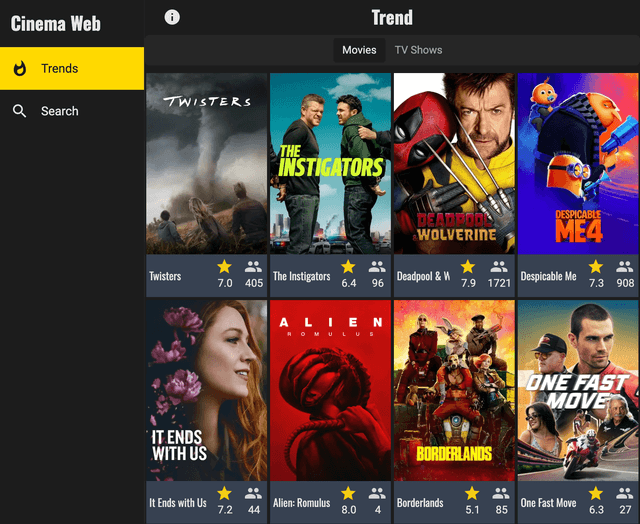
Task: Click the info icon in the header
Action: pyautogui.click(x=172, y=17)
